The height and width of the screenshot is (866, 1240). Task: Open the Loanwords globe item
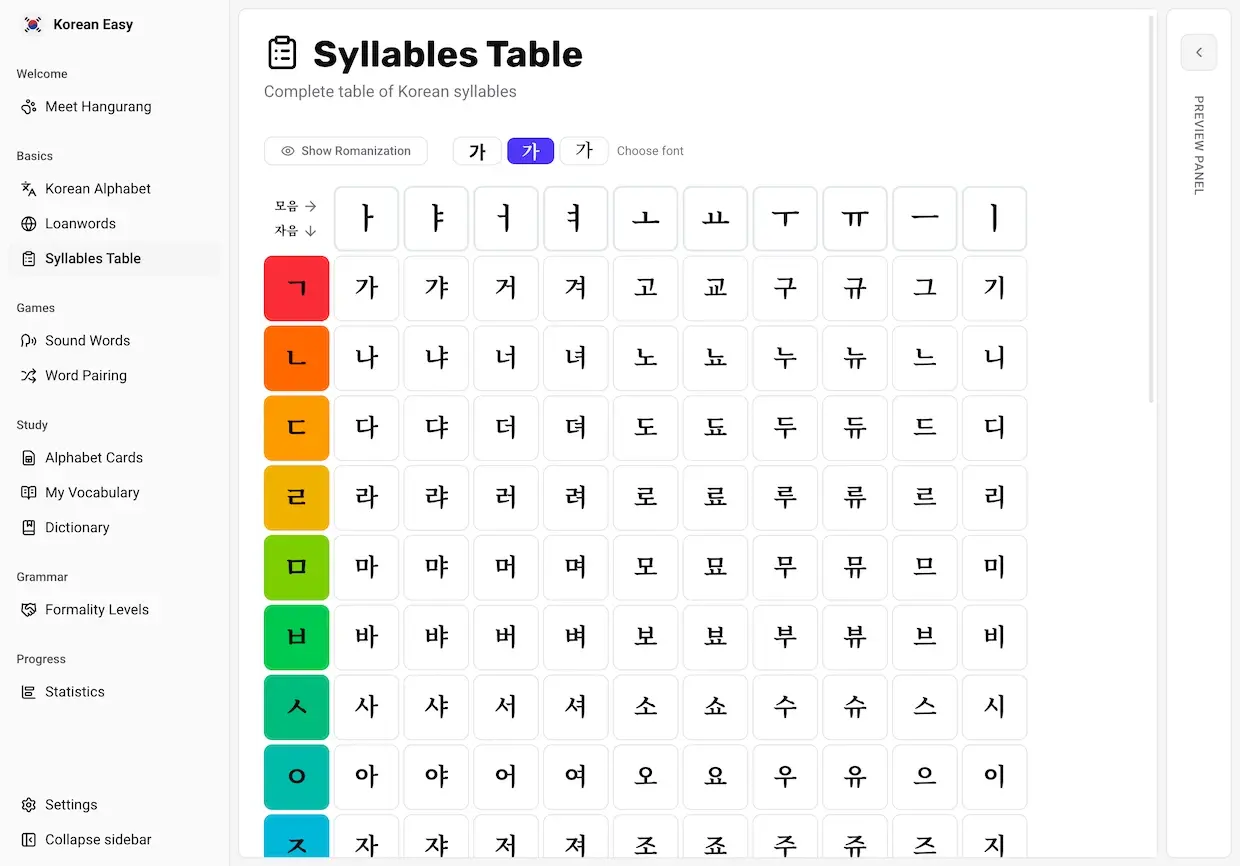[x=29, y=224]
